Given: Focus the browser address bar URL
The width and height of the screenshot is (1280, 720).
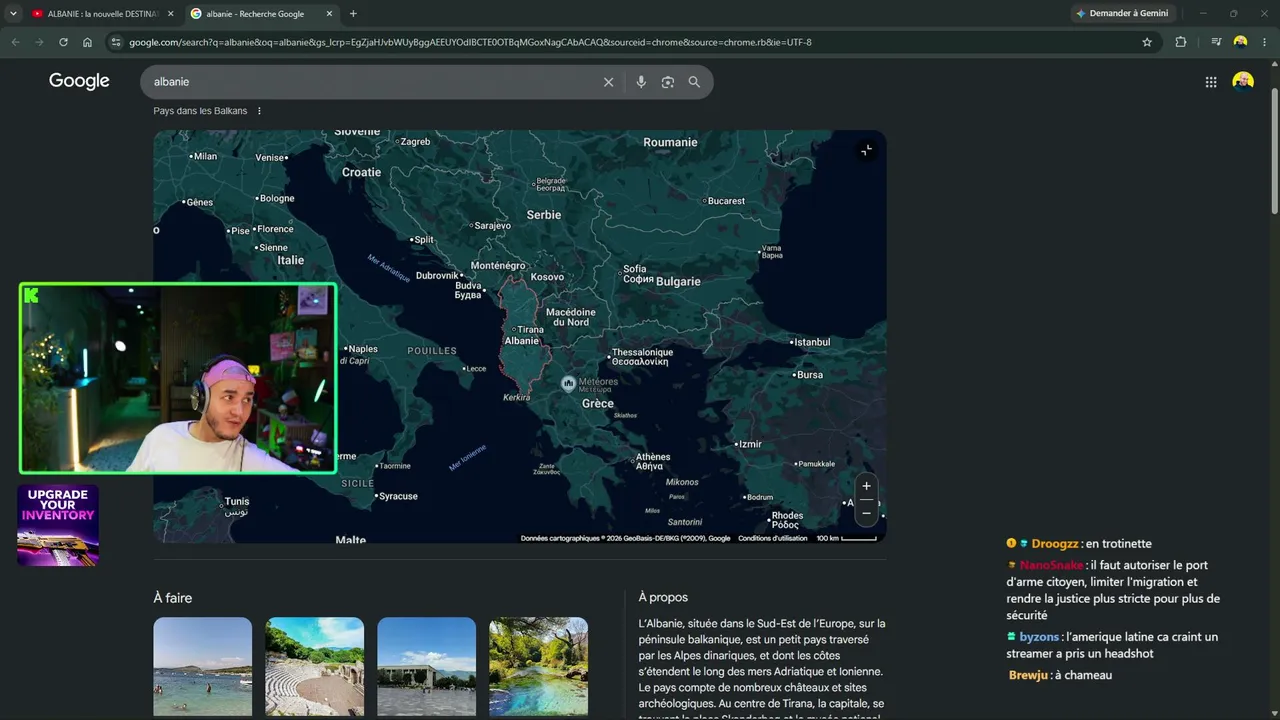Looking at the screenshot, I should 470,42.
